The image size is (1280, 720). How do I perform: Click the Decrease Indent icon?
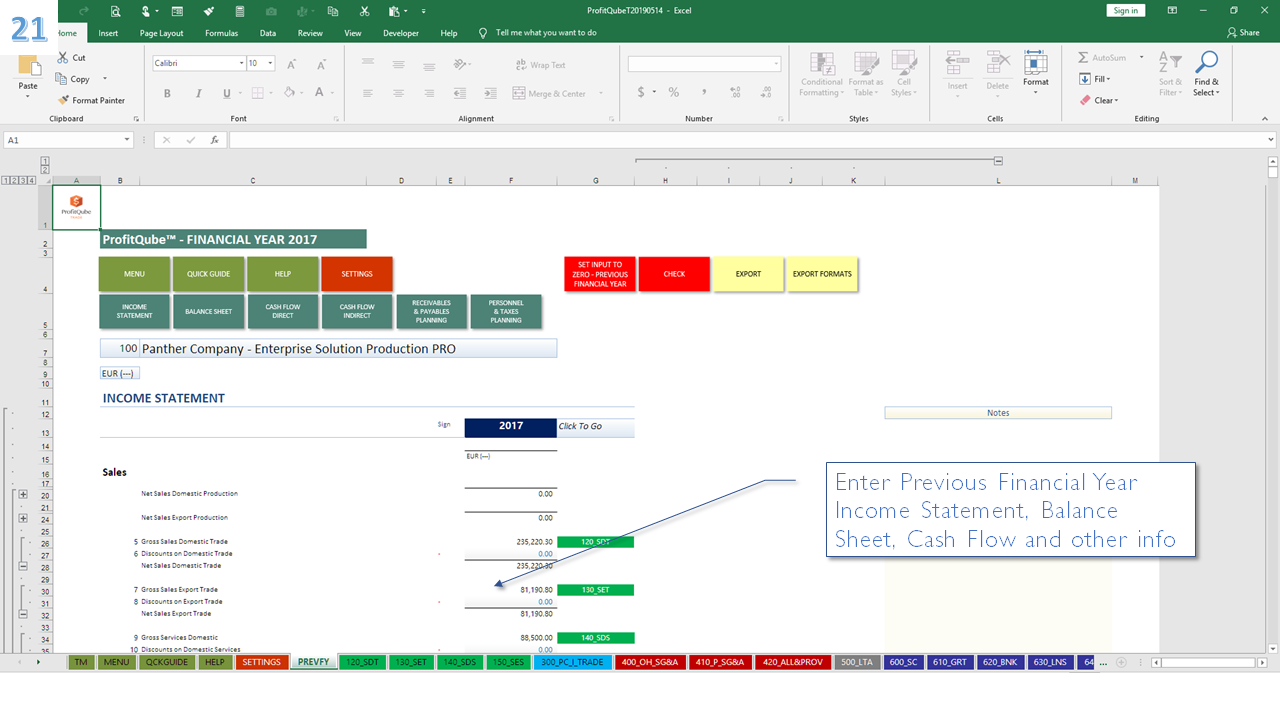tap(459, 93)
